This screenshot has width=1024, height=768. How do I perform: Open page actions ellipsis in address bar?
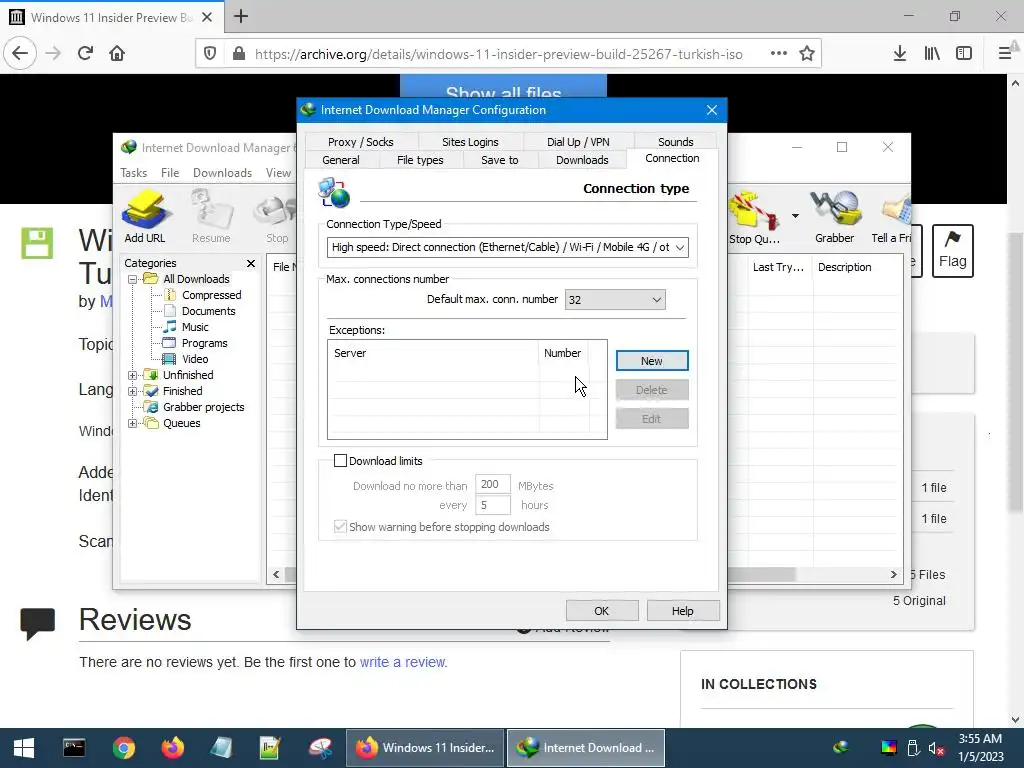[778, 54]
